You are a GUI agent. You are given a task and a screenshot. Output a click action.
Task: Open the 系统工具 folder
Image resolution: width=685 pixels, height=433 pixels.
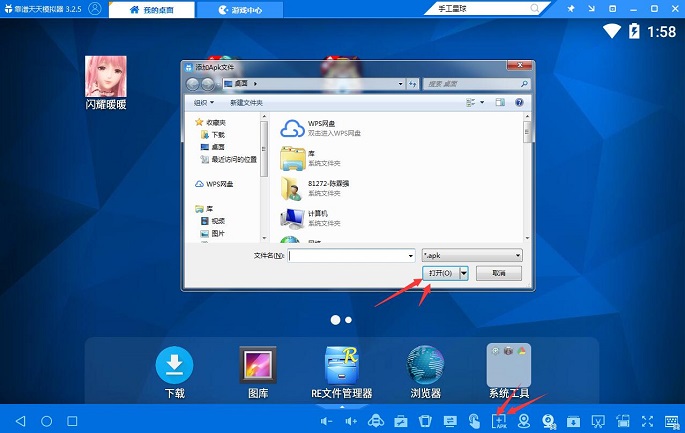tap(509, 371)
